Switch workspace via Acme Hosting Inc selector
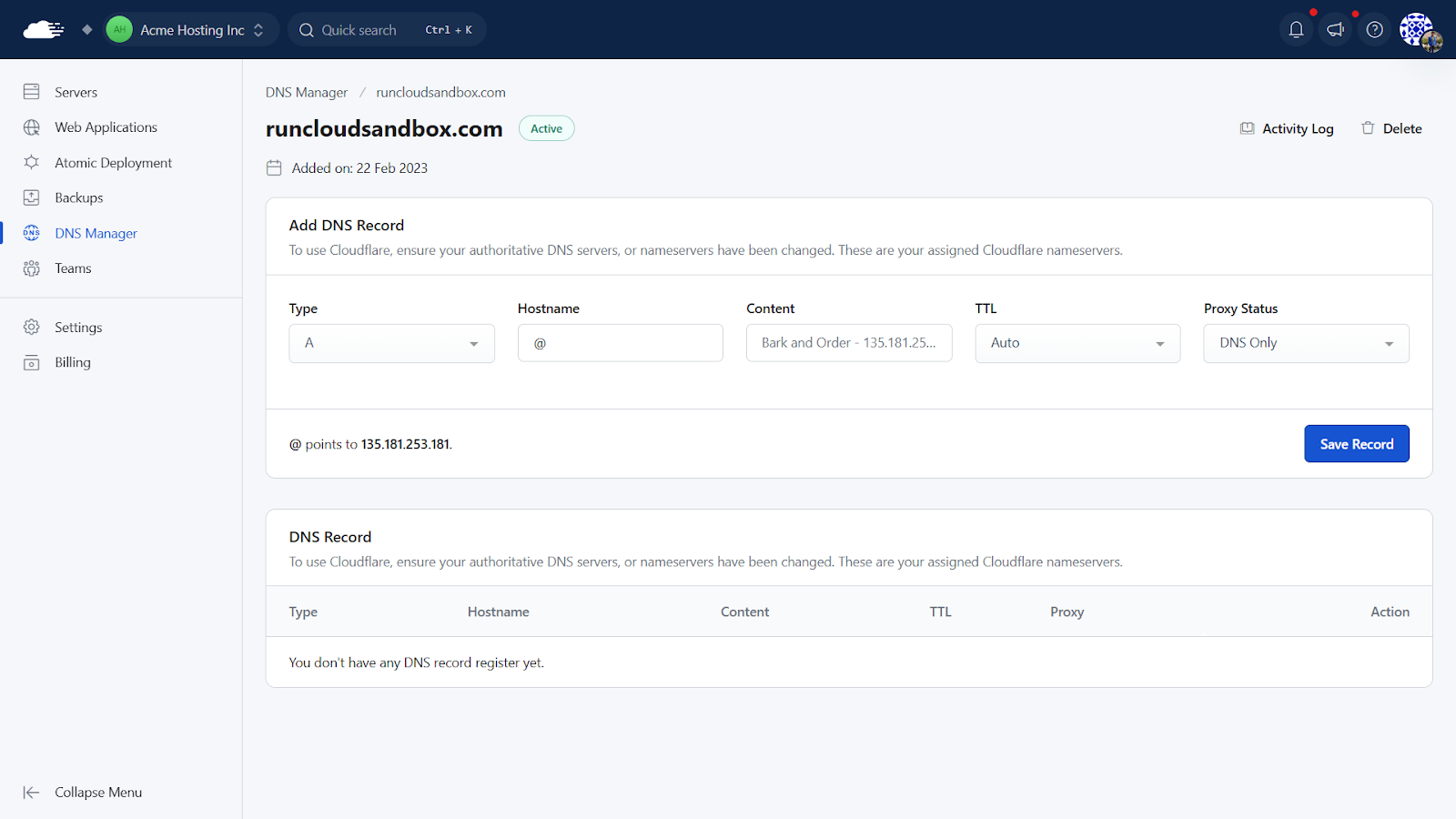This screenshot has width=1456, height=819. (186, 30)
